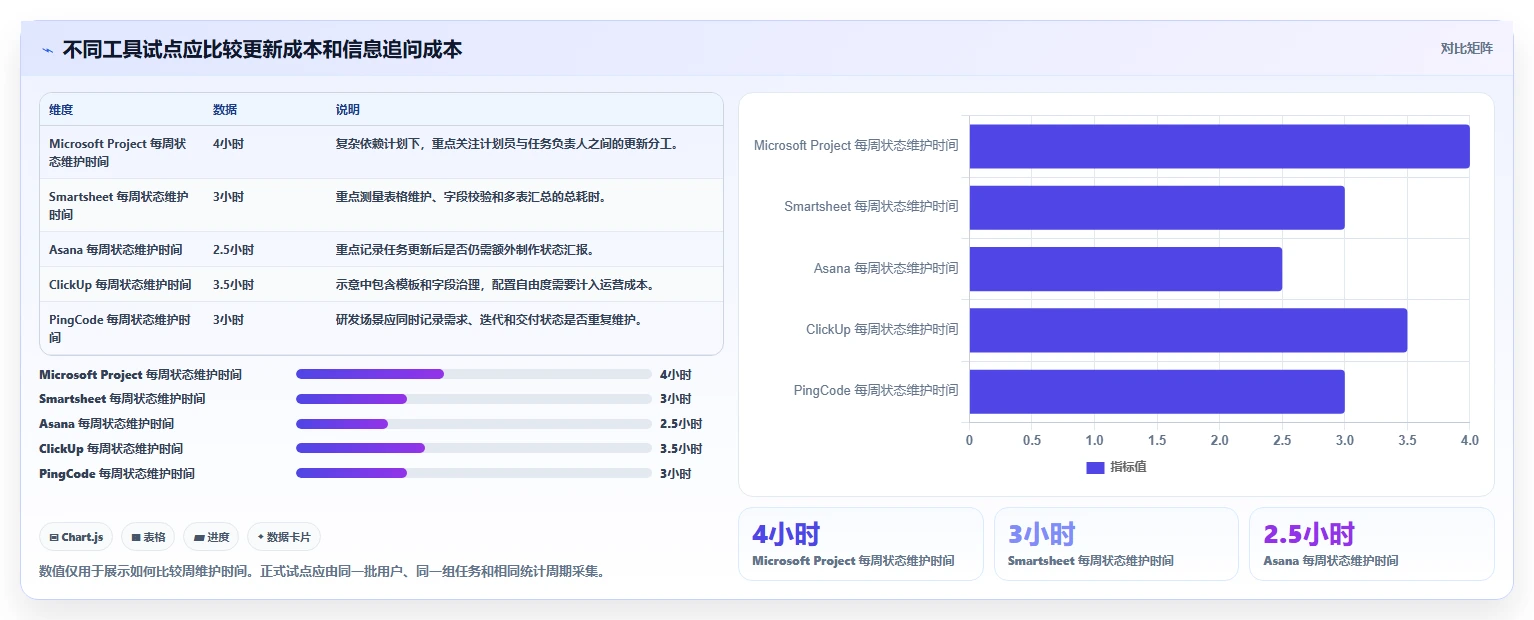Click the 对比矩阵 label in the header
The image size is (1534, 620).
pos(1466,49)
